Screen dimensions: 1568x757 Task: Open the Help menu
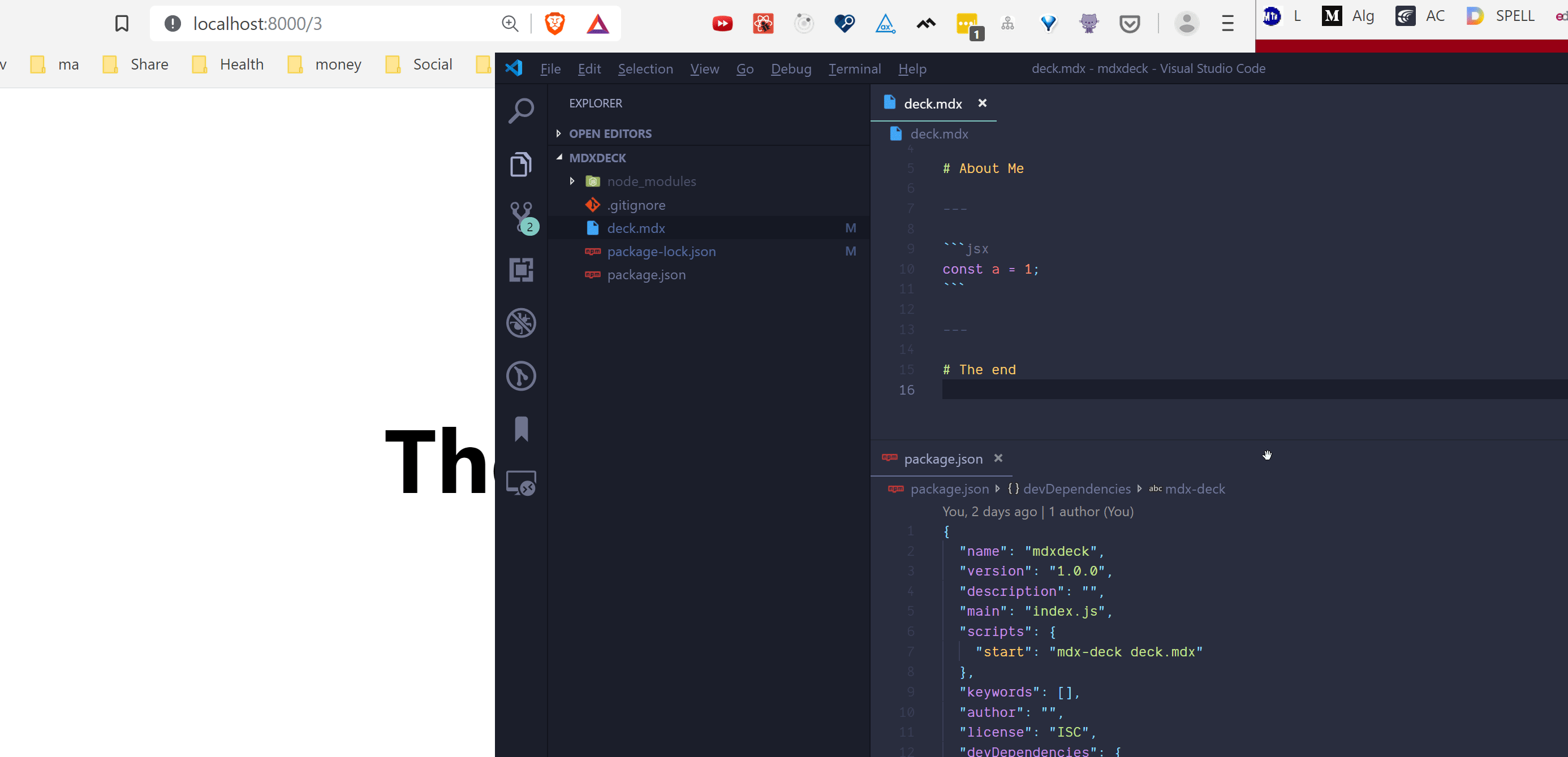(x=912, y=69)
